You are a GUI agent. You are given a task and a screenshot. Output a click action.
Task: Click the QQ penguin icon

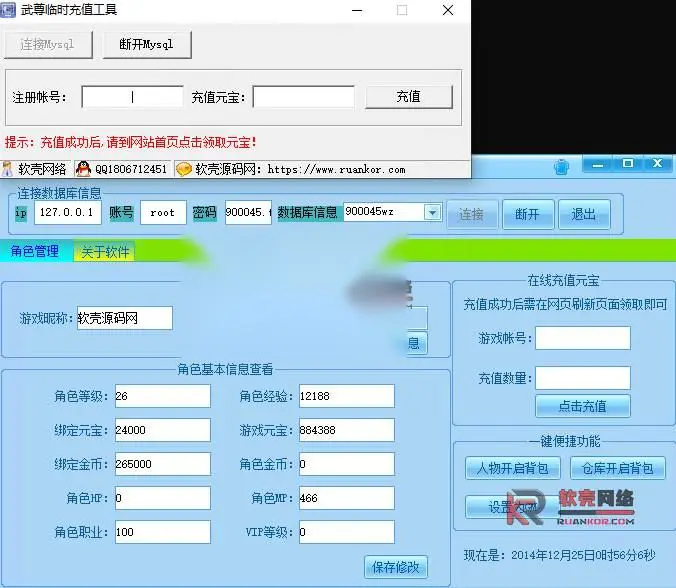click(83, 169)
